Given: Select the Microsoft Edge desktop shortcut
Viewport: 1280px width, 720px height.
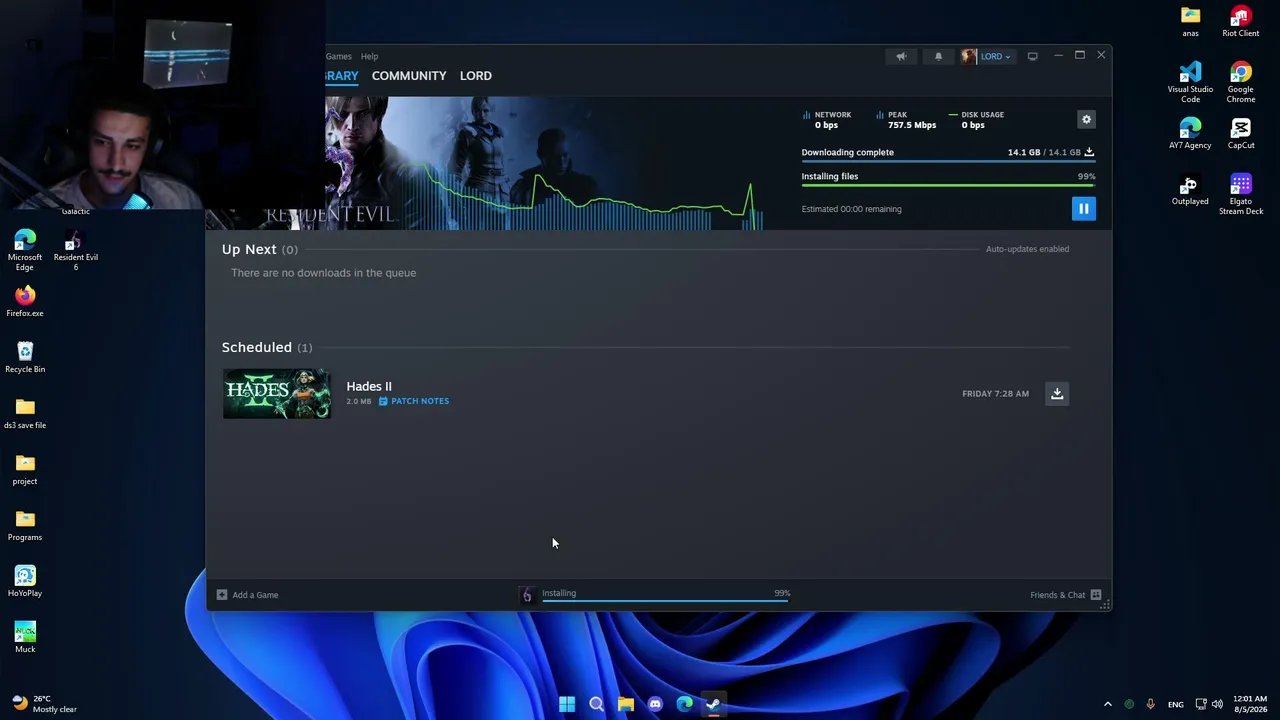Looking at the screenshot, I should (x=25, y=250).
